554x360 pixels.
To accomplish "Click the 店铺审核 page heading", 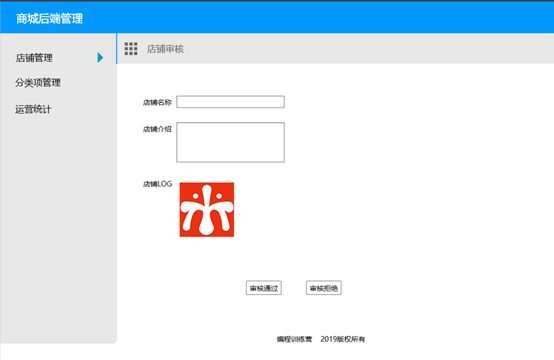I will [x=165, y=49].
